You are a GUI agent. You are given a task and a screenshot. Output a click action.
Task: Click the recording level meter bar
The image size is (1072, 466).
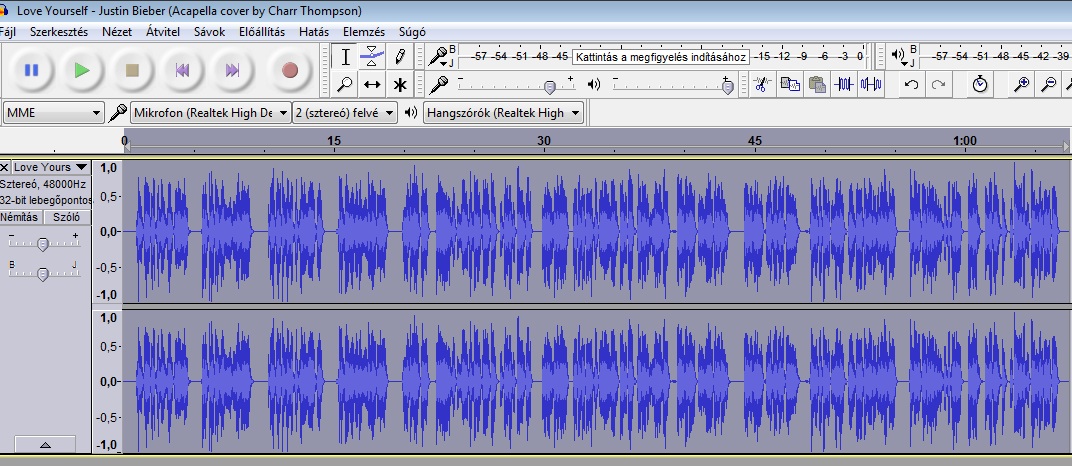(x=662, y=57)
